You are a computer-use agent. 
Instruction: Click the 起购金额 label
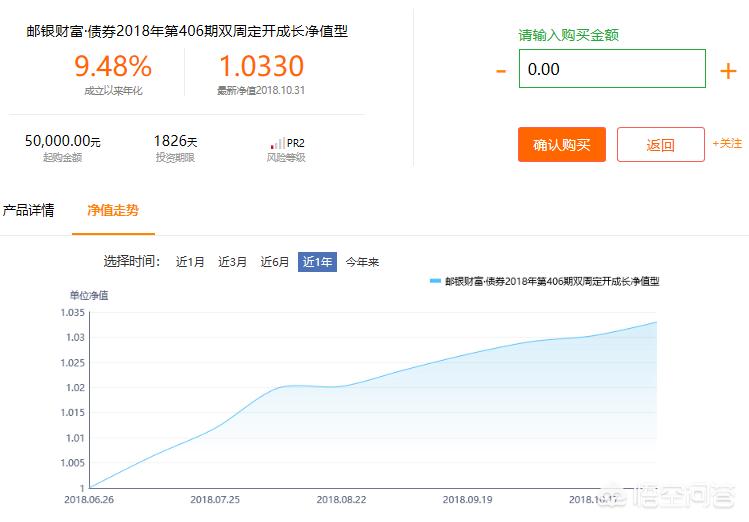click(x=63, y=158)
